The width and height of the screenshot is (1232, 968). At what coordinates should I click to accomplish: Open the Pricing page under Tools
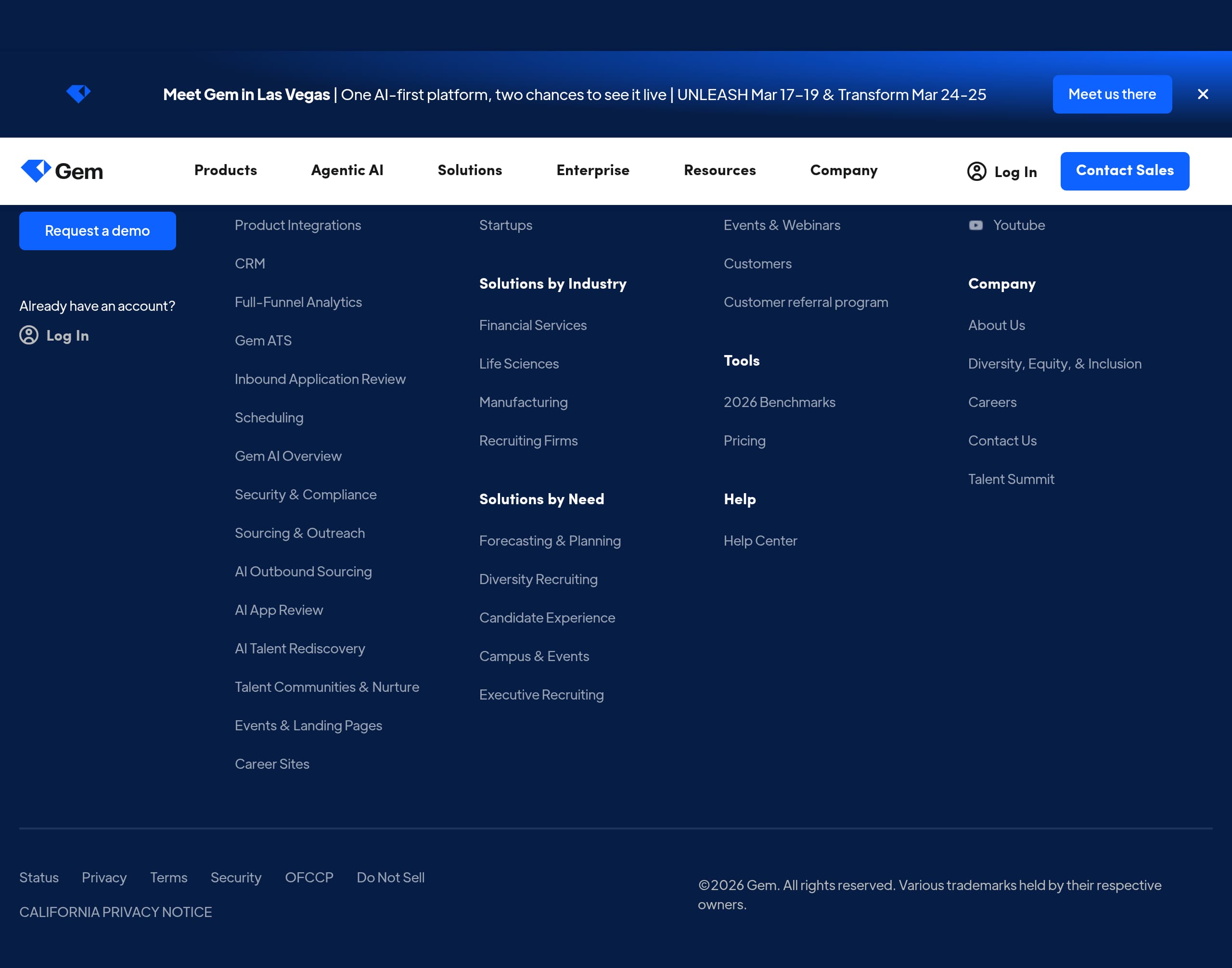744,440
